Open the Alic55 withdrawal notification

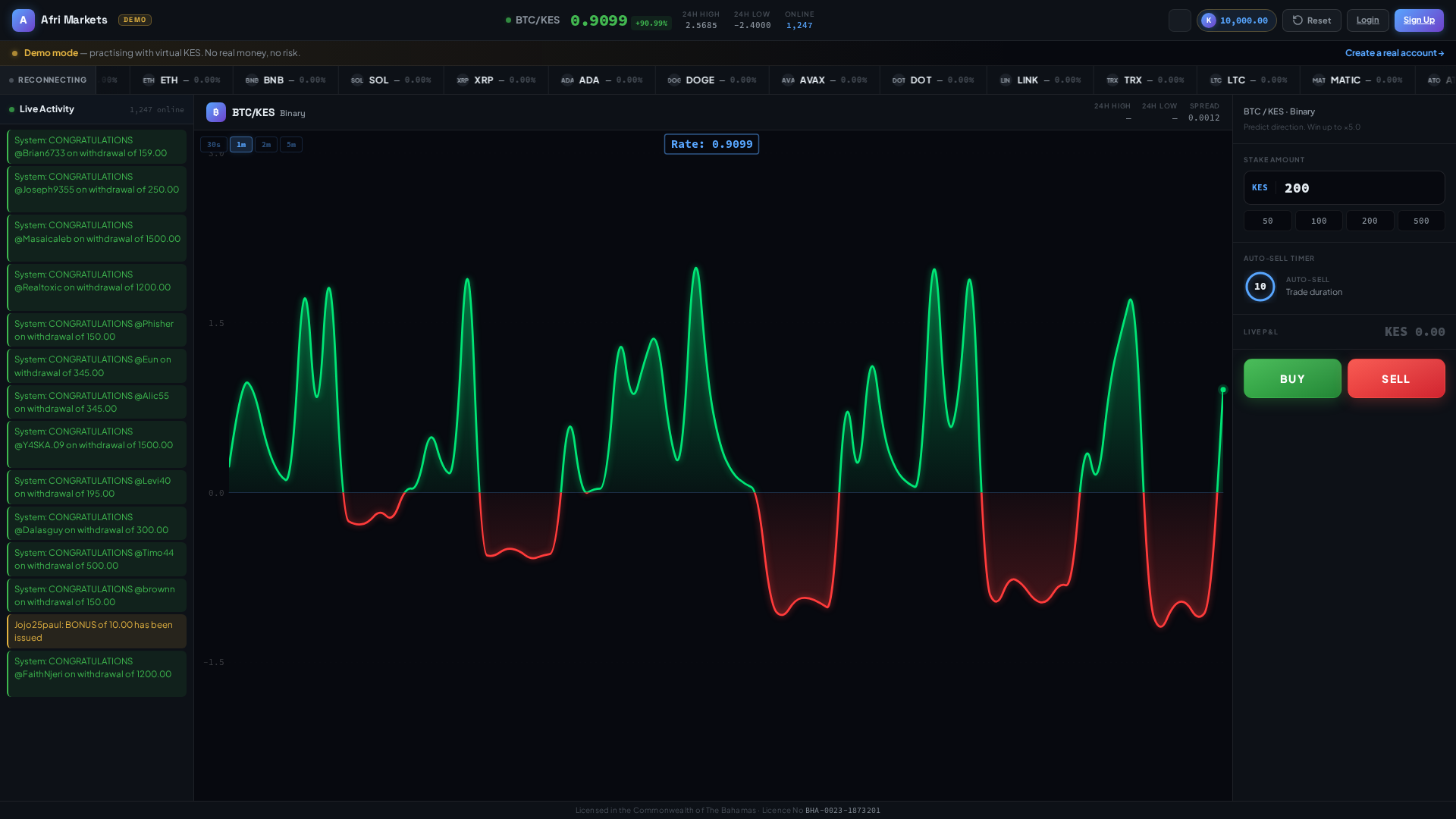click(96, 402)
